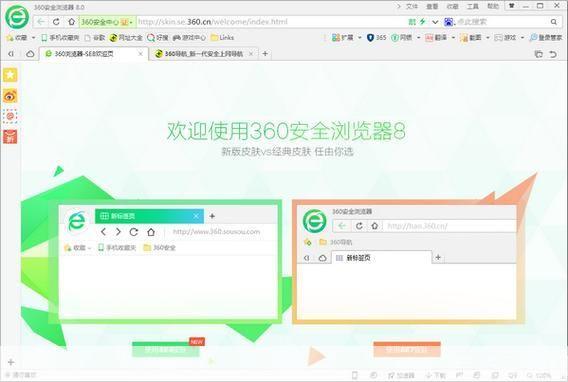Image resolution: width=568 pixels, height=382 pixels.
Task: Click the 网银 online banking item
Action: pos(402,38)
